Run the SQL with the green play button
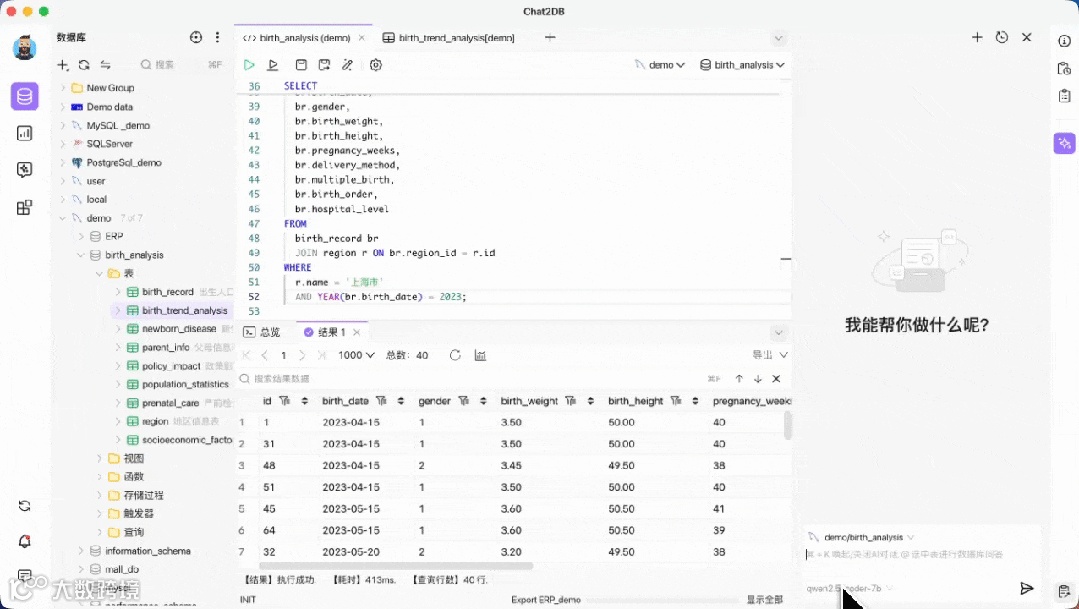The height and width of the screenshot is (609, 1079). 249,65
